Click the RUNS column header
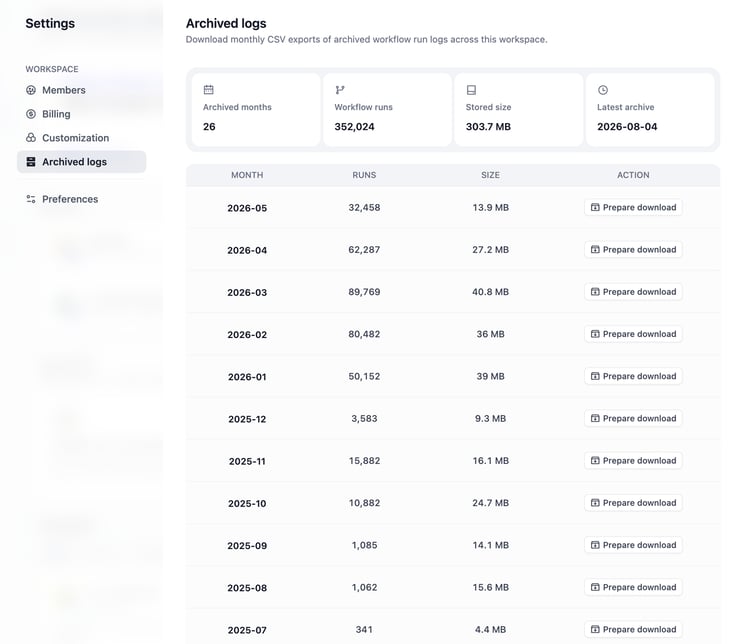The width and height of the screenshot is (736, 644). pos(364,175)
